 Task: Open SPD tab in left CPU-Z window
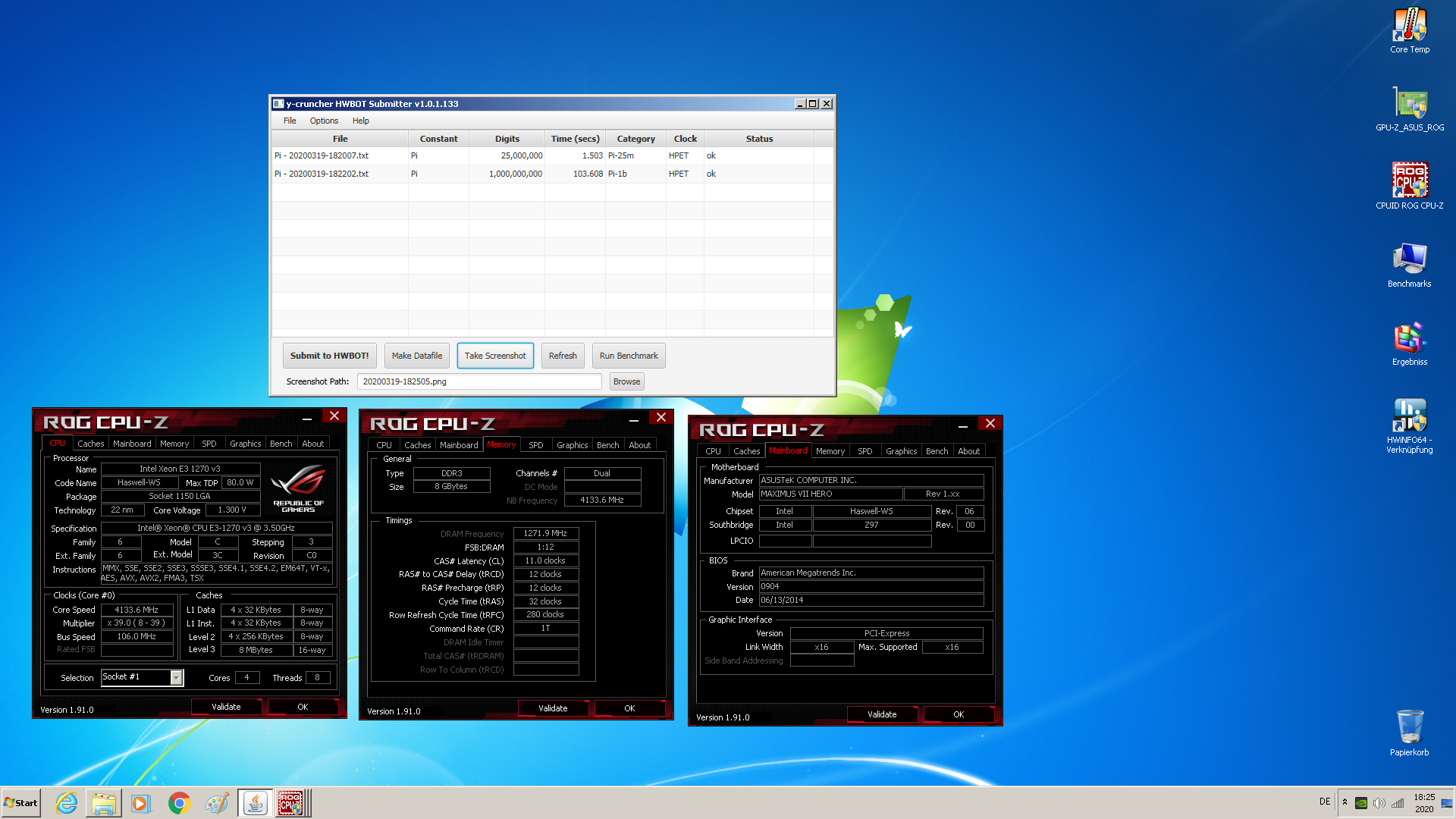pyautogui.click(x=209, y=444)
